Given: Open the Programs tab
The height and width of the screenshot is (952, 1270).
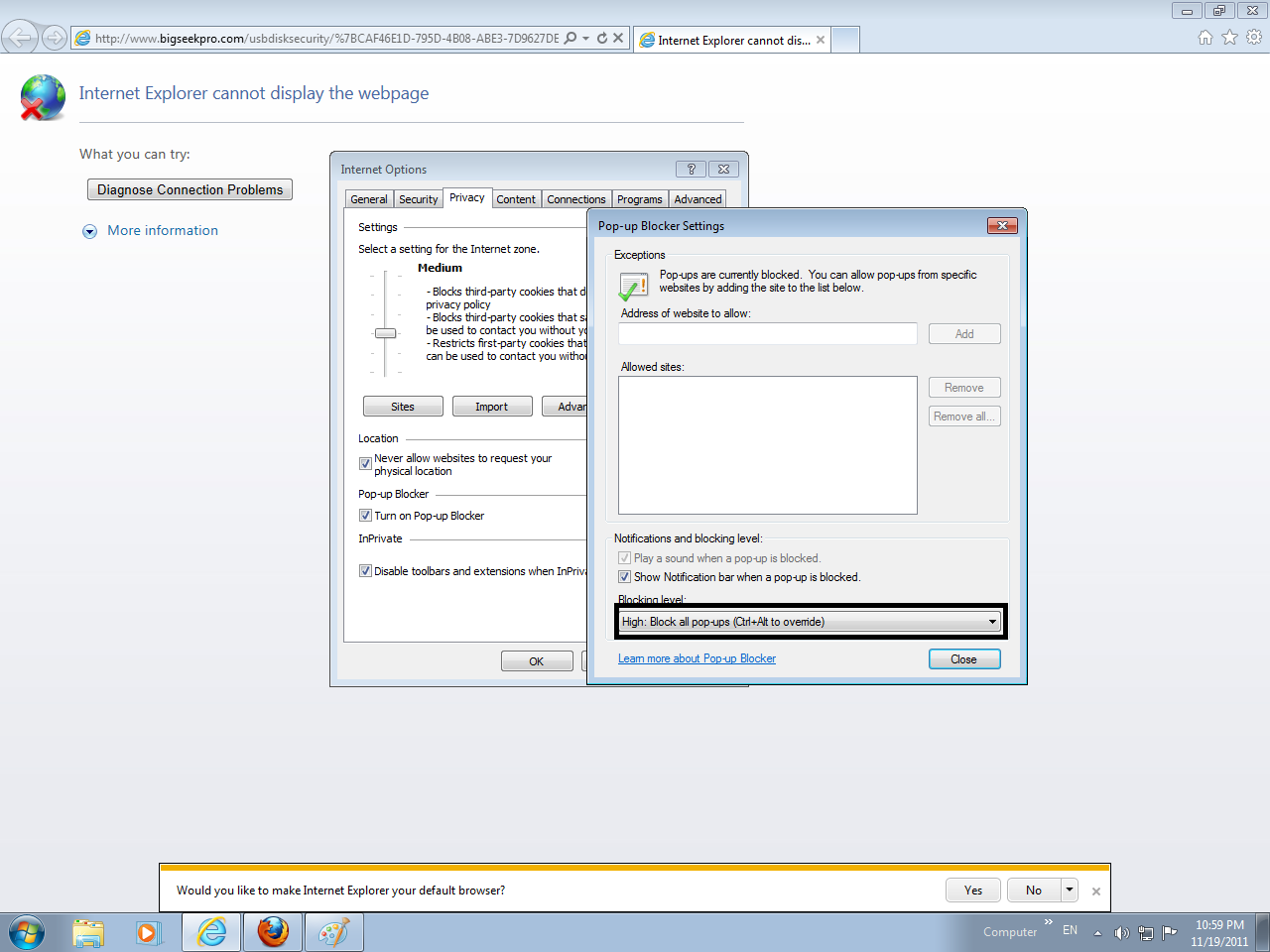Looking at the screenshot, I should 640,199.
